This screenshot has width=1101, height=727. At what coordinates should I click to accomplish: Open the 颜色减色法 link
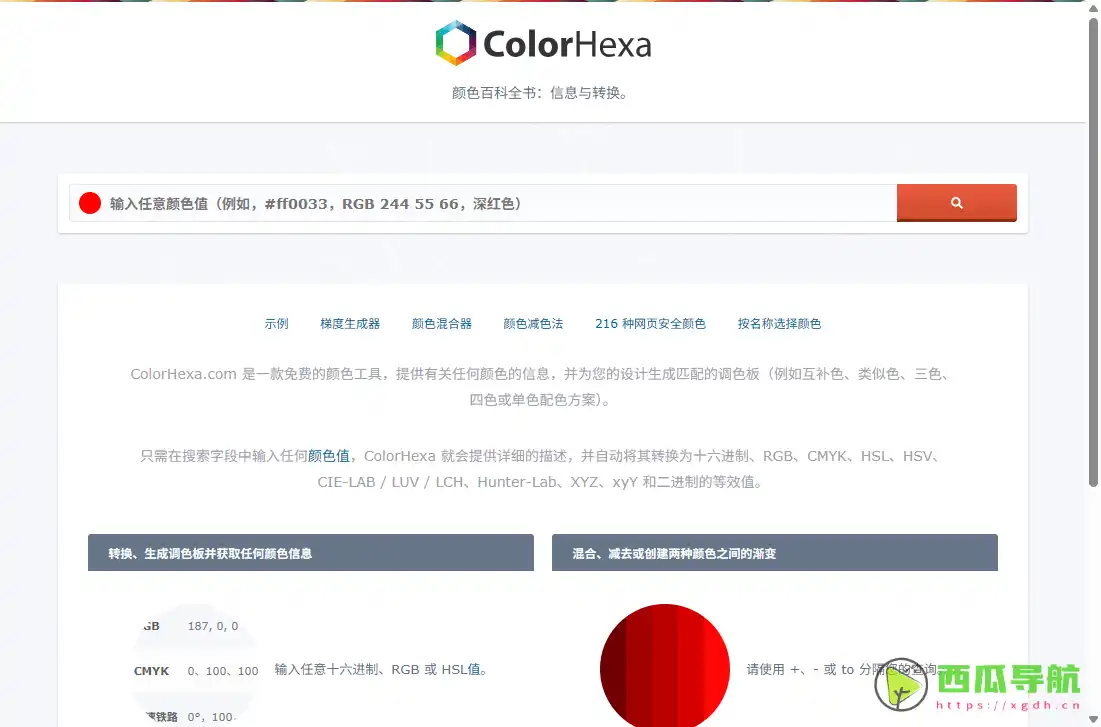pyautogui.click(x=533, y=324)
